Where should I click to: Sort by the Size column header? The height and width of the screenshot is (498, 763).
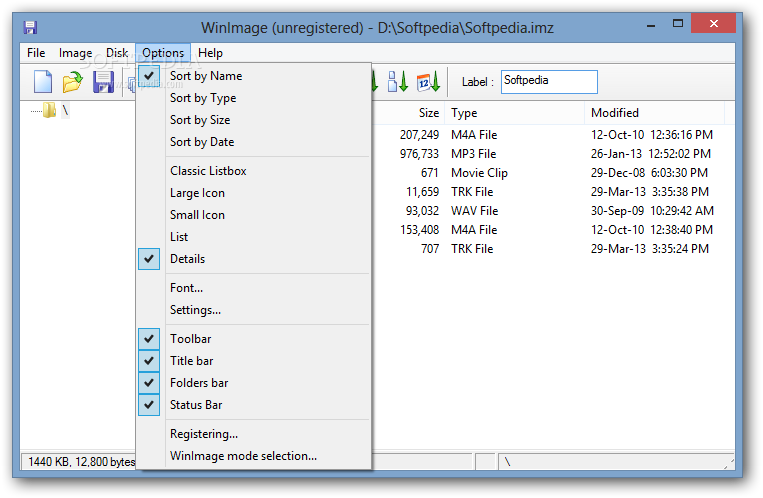[408, 113]
